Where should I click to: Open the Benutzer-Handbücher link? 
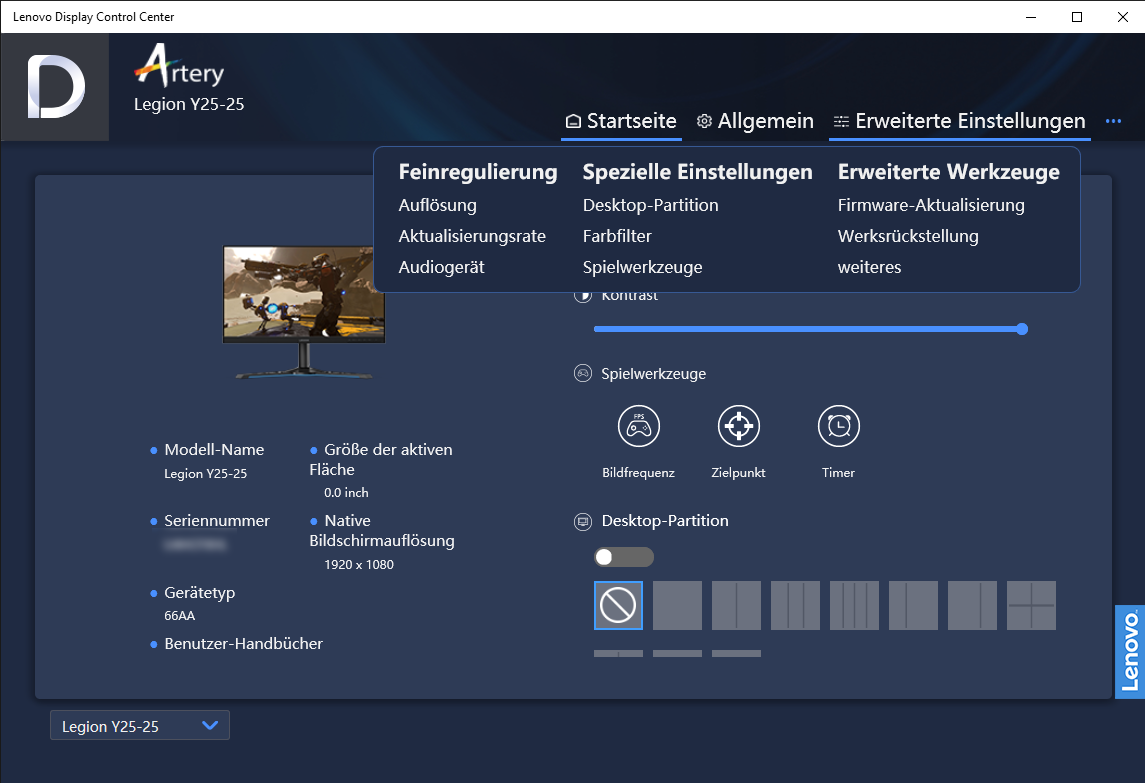243,644
